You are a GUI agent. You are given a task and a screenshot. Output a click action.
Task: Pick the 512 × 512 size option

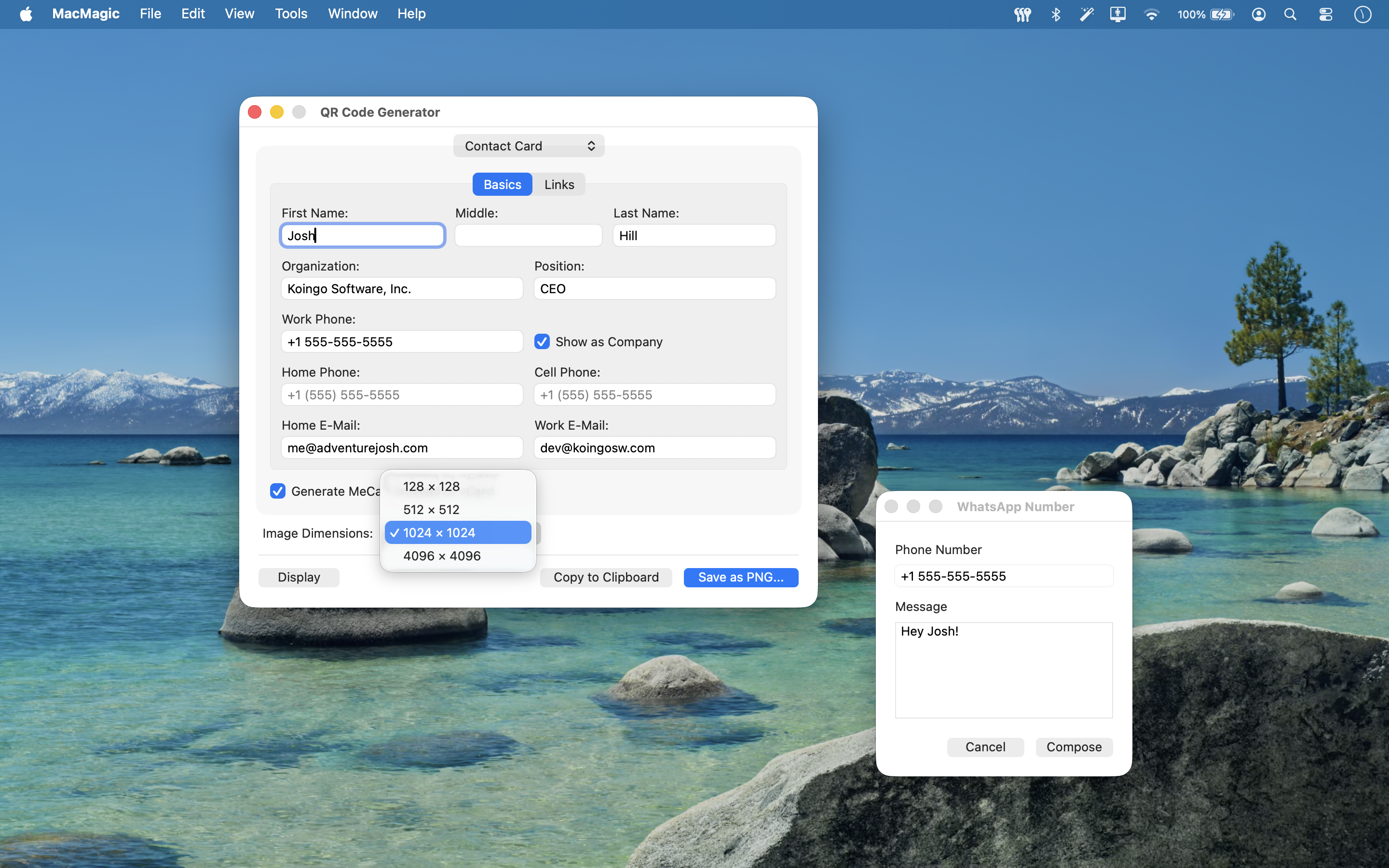431,510
